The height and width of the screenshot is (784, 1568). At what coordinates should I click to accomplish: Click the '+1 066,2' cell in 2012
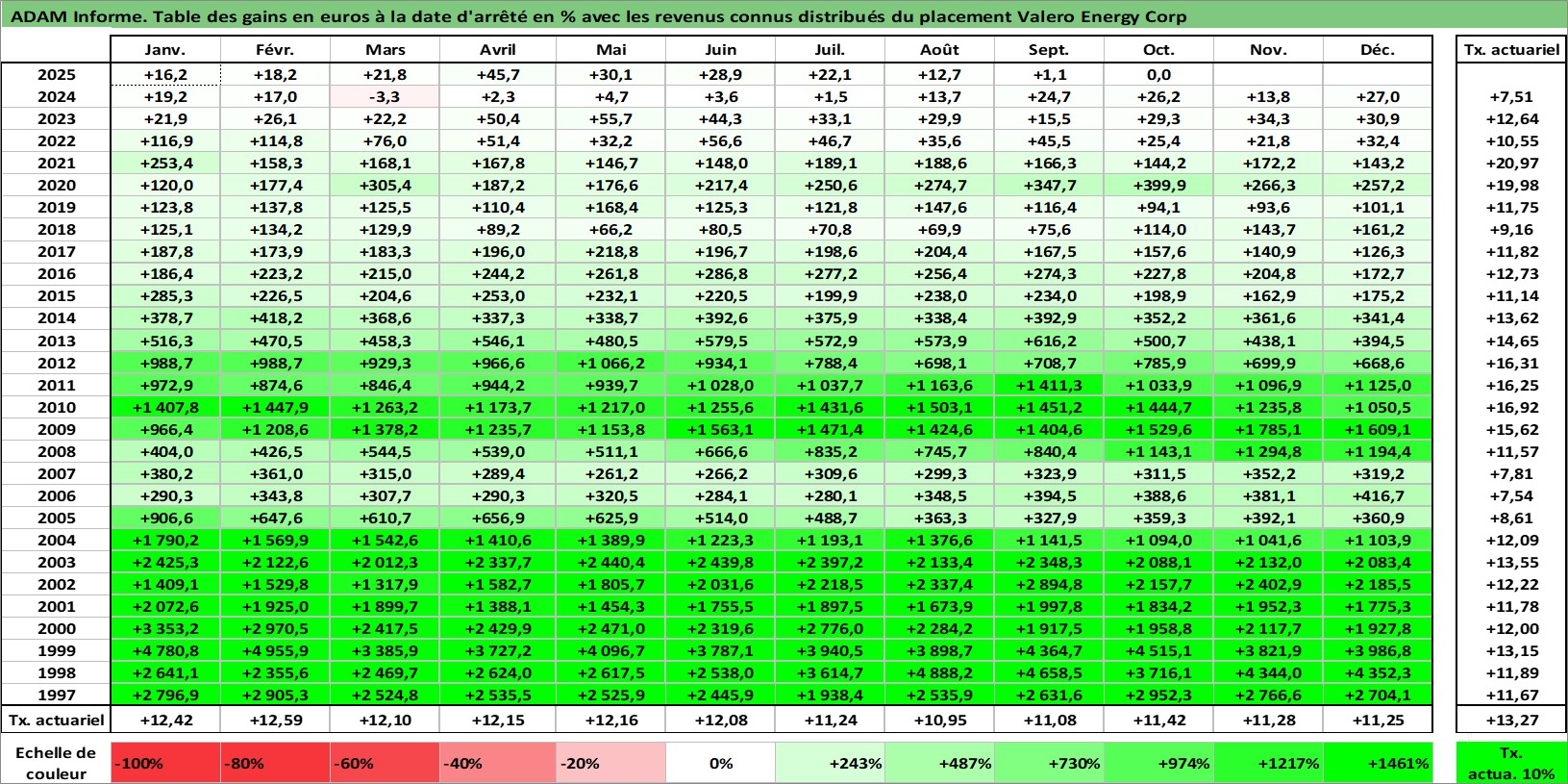tap(611, 363)
